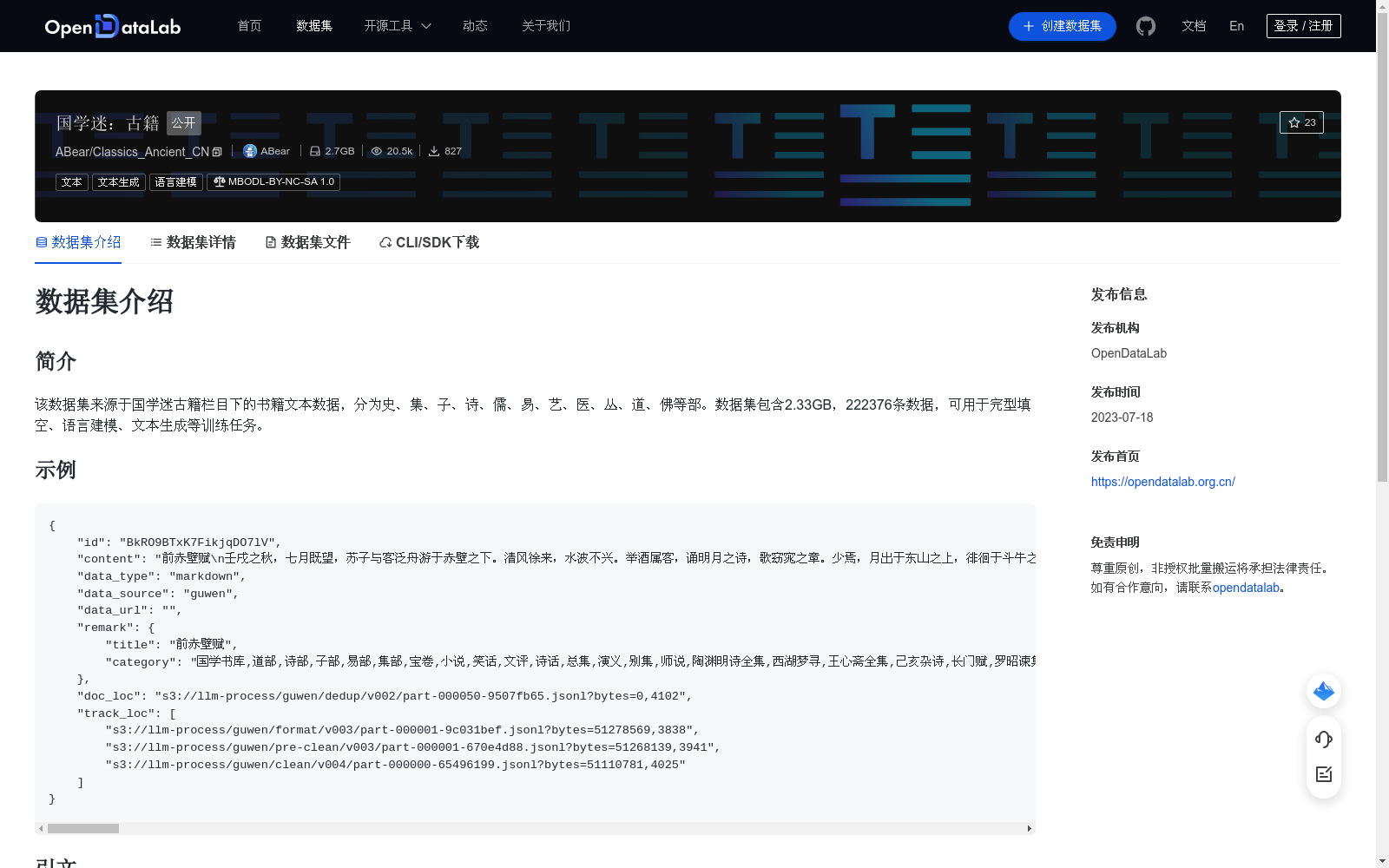Switch to the 数据集详情 tab
Screen dimensions: 1389x868
click(x=193, y=242)
